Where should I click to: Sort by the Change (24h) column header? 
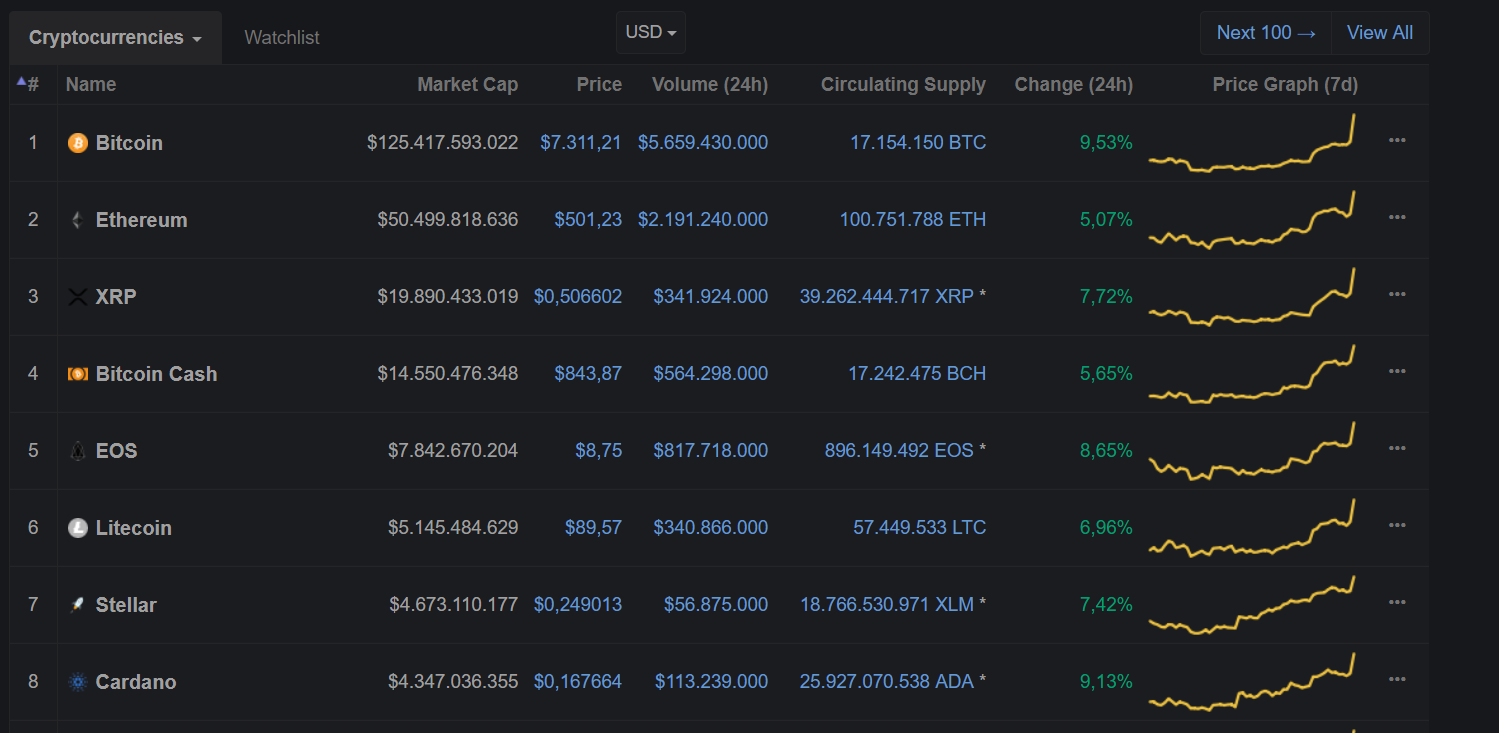(x=1074, y=85)
